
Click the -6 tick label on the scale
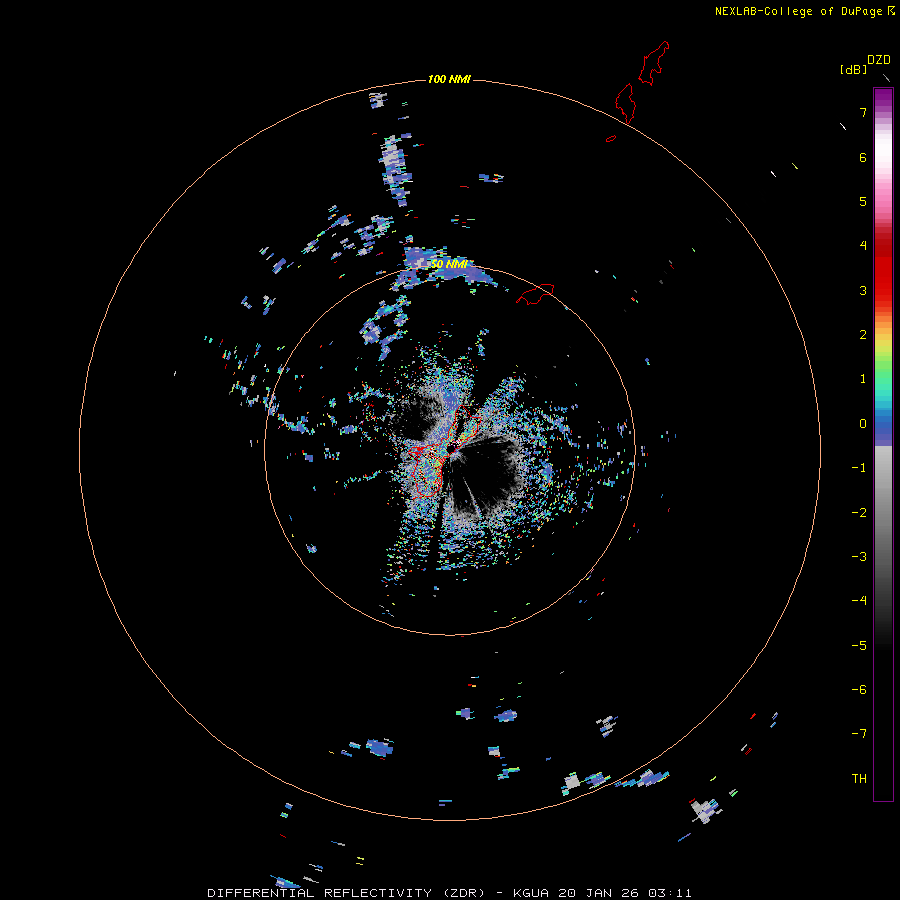859,690
